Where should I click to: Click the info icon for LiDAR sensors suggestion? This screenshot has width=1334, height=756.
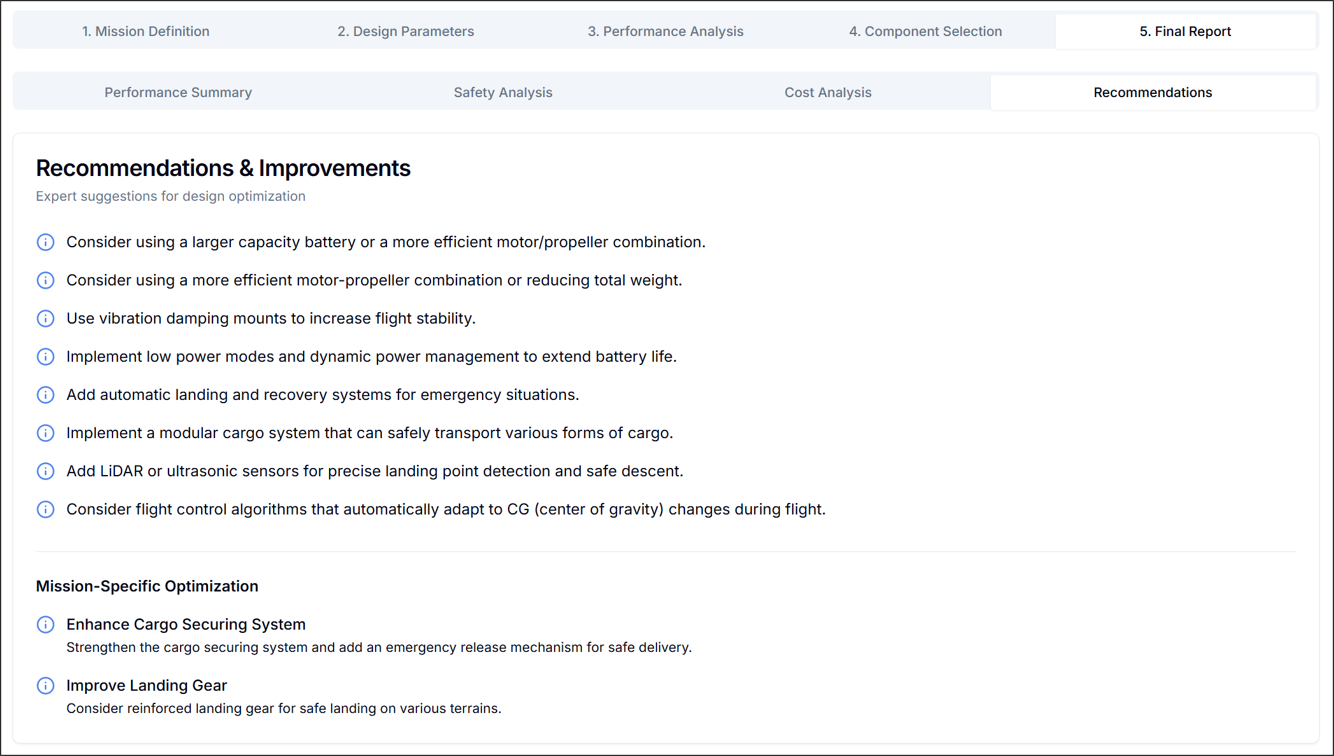click(45, 470)
